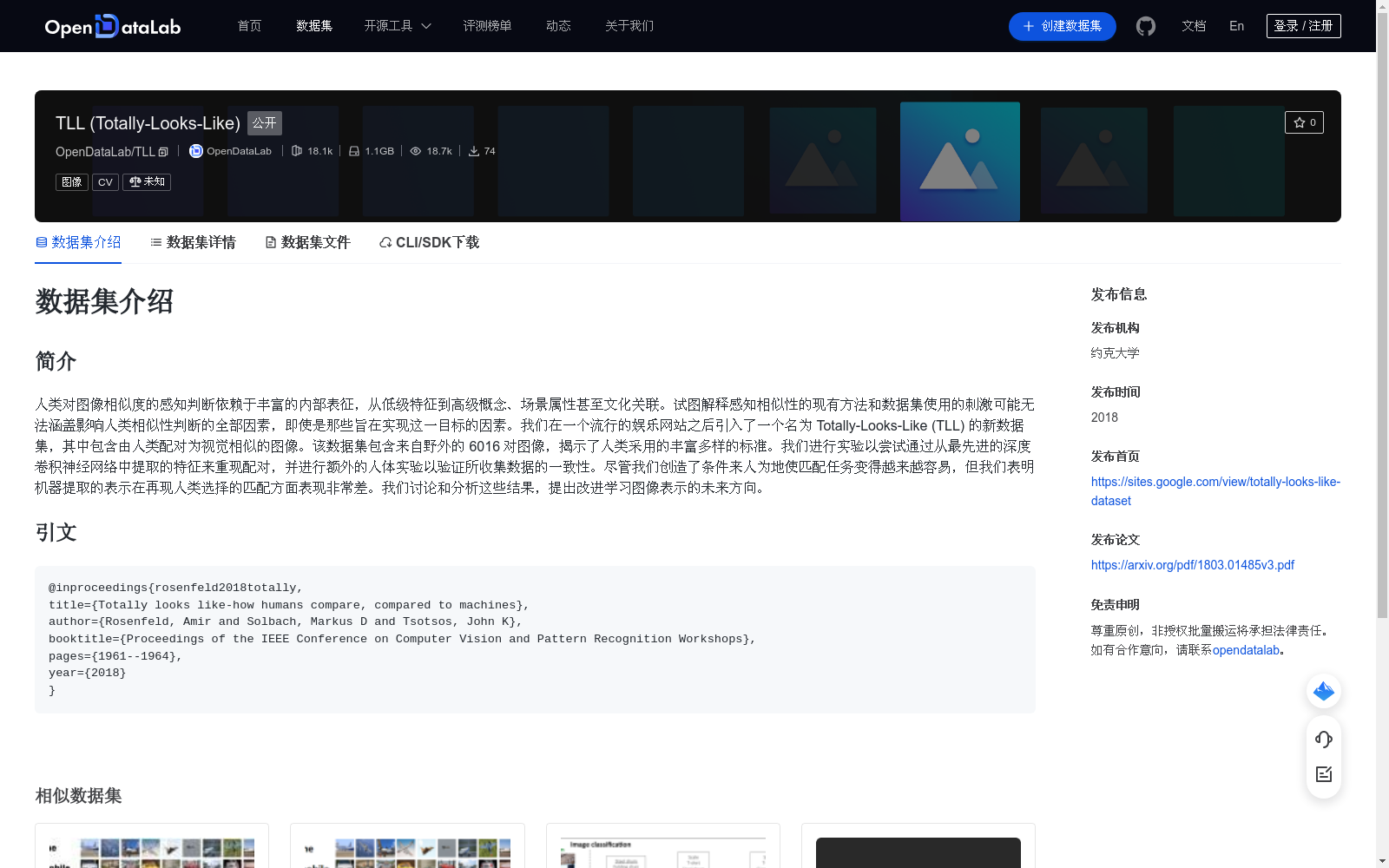Click the 约克大学 publisher text
The height and width of the screenshot is (868, 1389).
(x=1116, y=353)
